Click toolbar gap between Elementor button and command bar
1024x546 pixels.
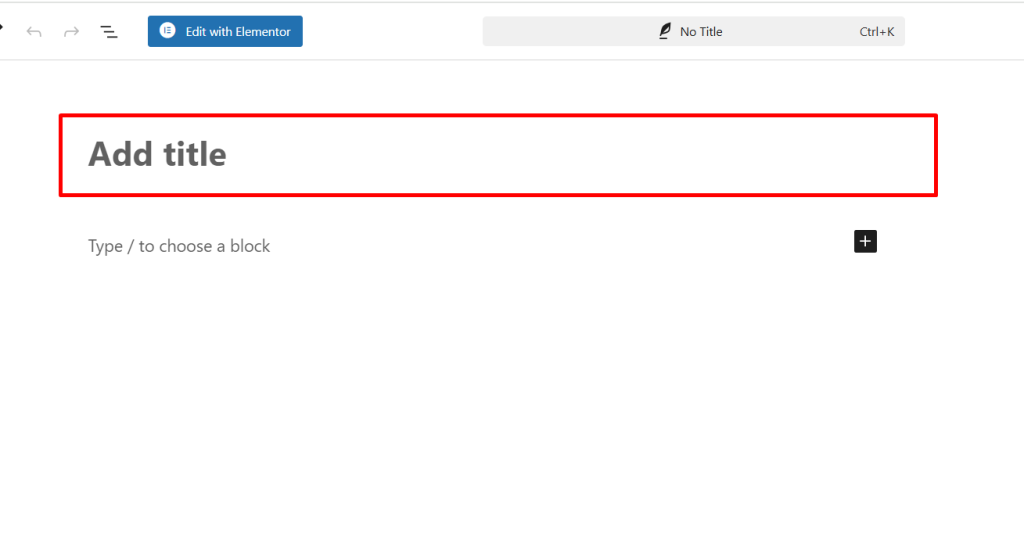[x=392, y=32]
